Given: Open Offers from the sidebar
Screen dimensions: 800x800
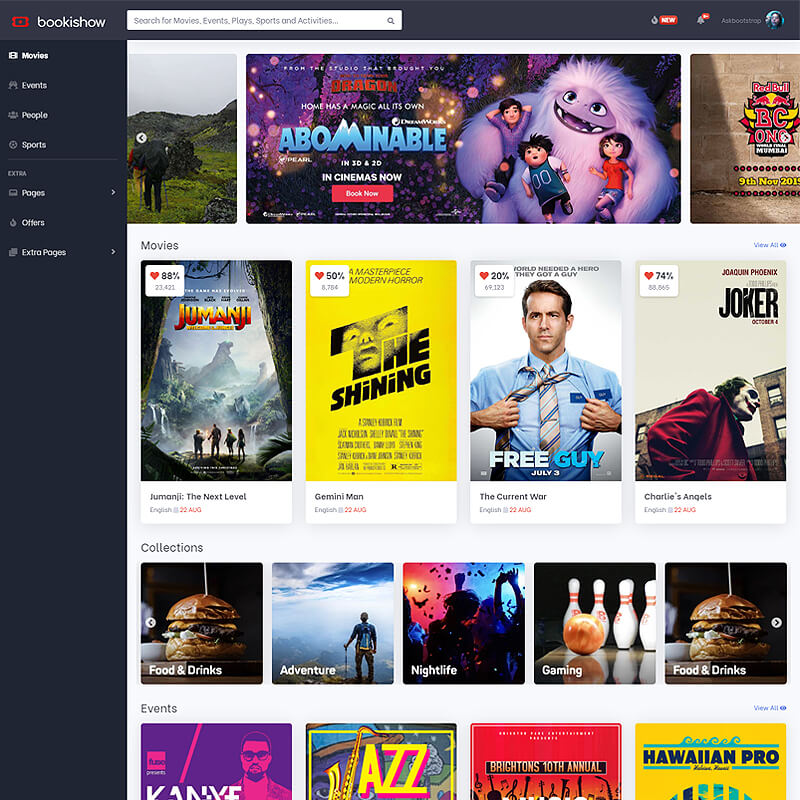Looking at the screenshot, I should pyautogui.click(x=33, y=223).
